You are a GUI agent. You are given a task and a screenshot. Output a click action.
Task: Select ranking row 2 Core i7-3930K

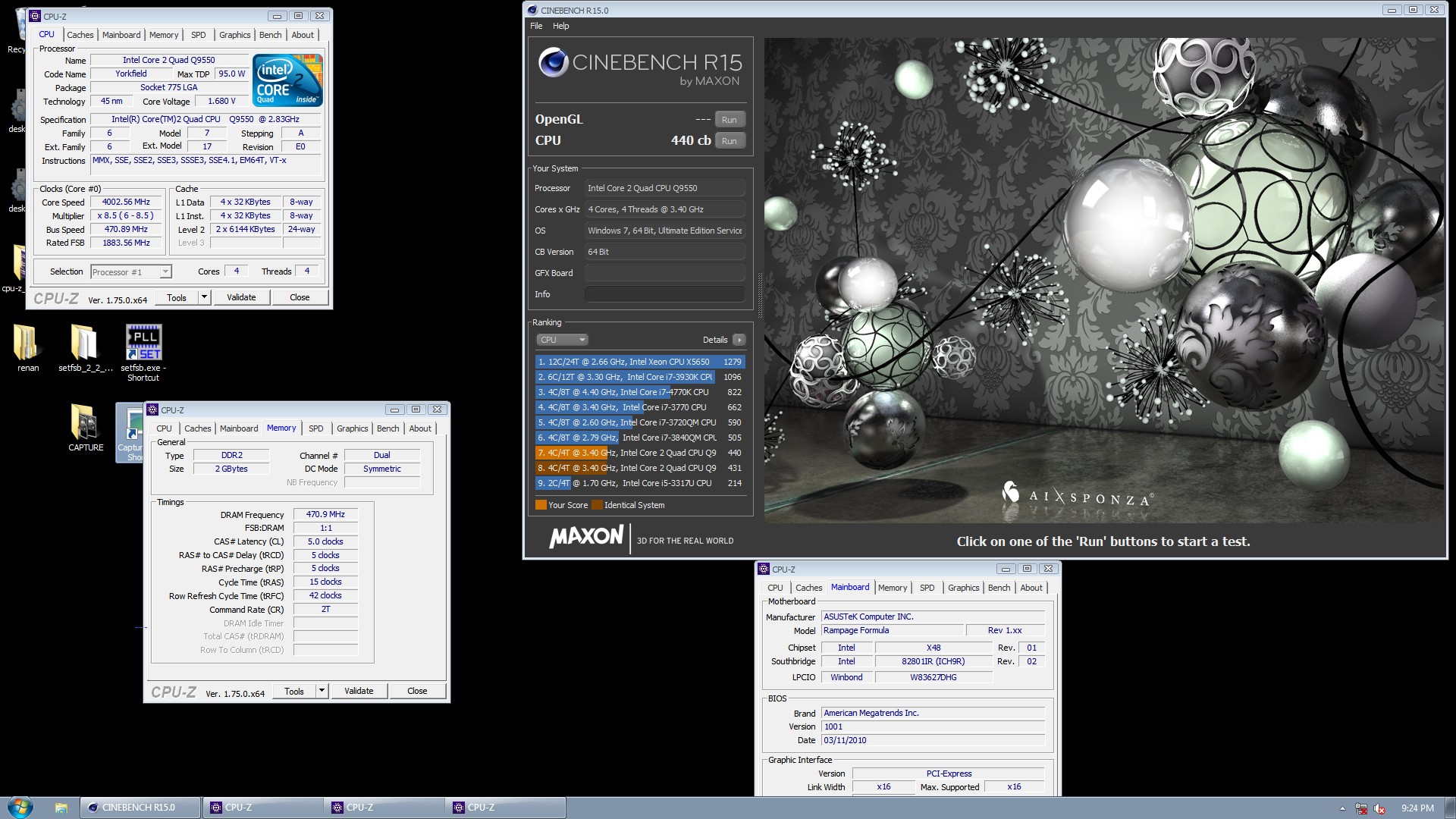click(x=640, y=377)
